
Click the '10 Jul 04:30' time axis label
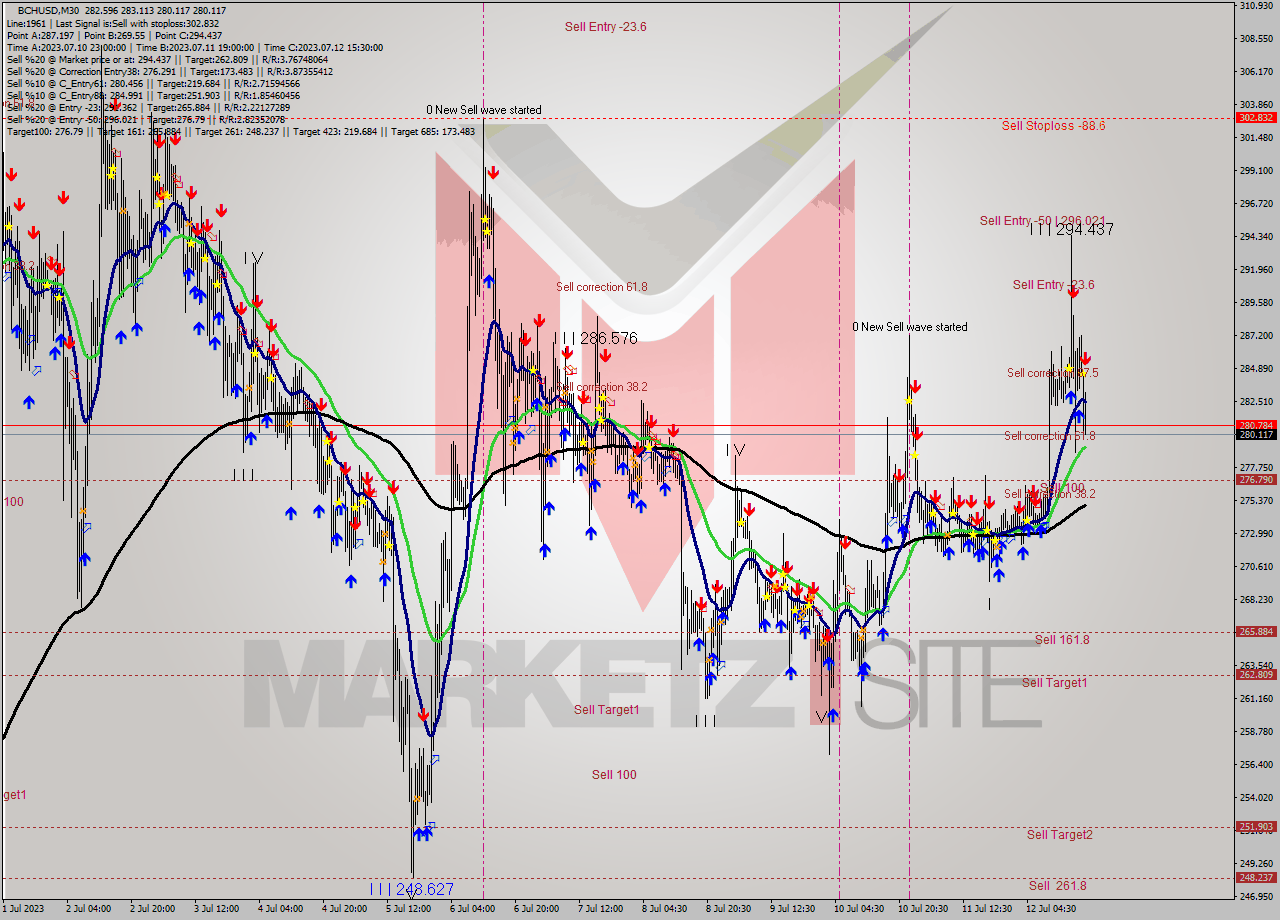[x=858, y=910]
